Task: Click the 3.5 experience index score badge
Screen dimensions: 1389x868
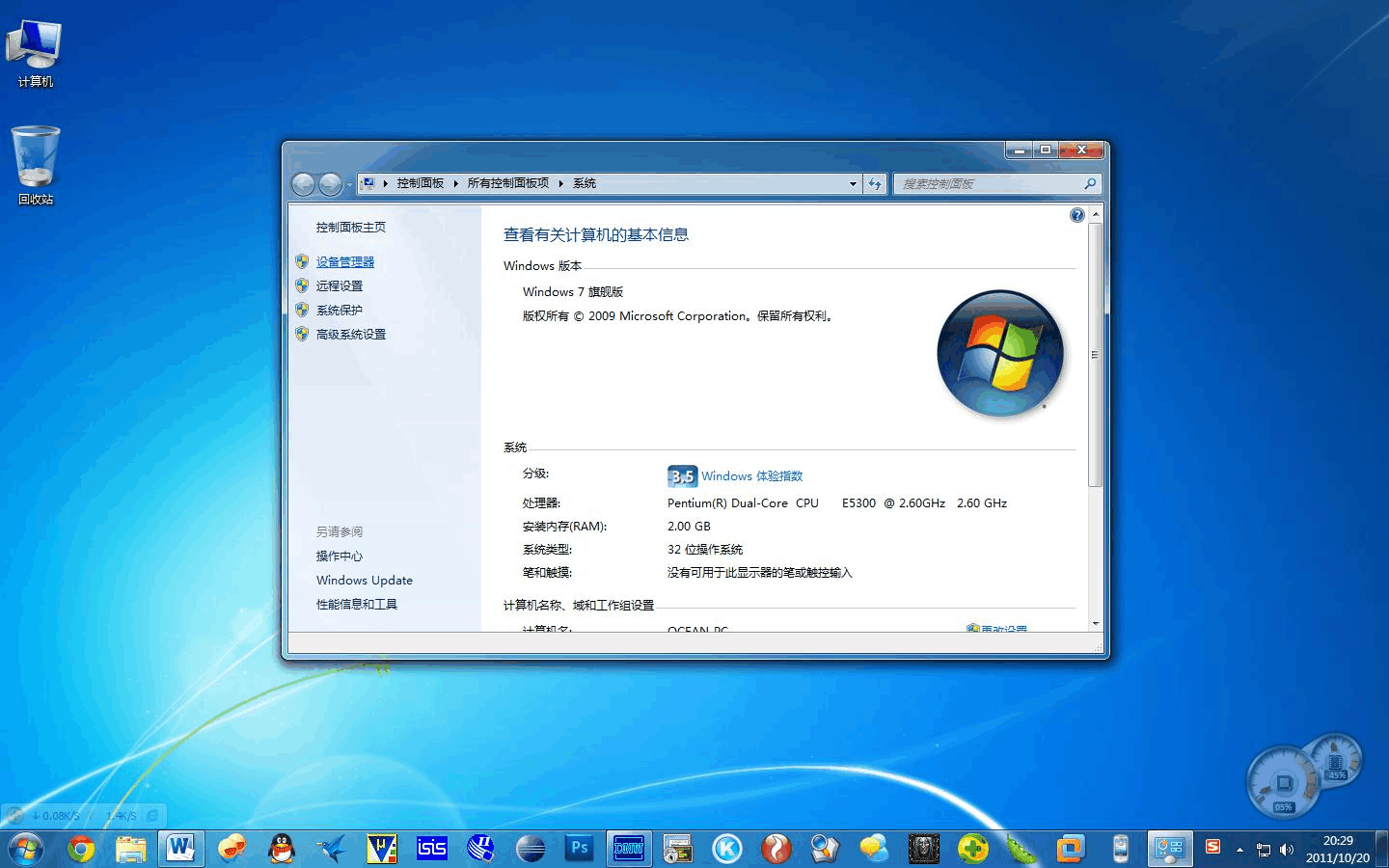Action: (x=682, y=475)
